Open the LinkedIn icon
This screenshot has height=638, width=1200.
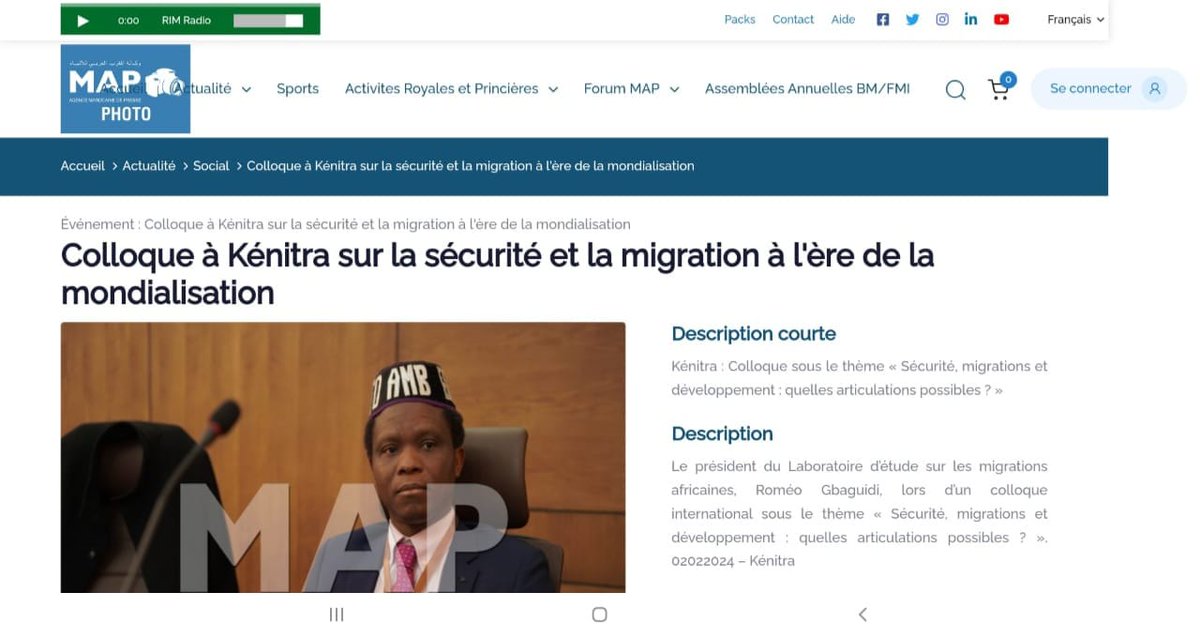coord(970,18)
